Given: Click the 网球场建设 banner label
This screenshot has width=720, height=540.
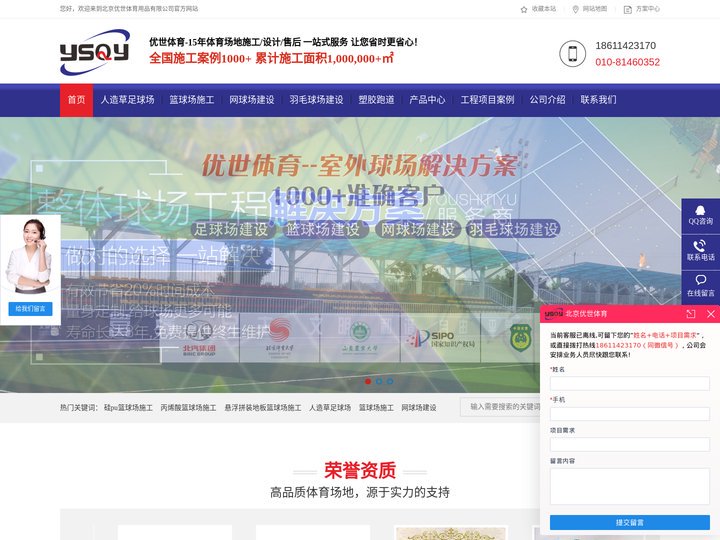Looking at the screenshot, I should coord(418,229).
